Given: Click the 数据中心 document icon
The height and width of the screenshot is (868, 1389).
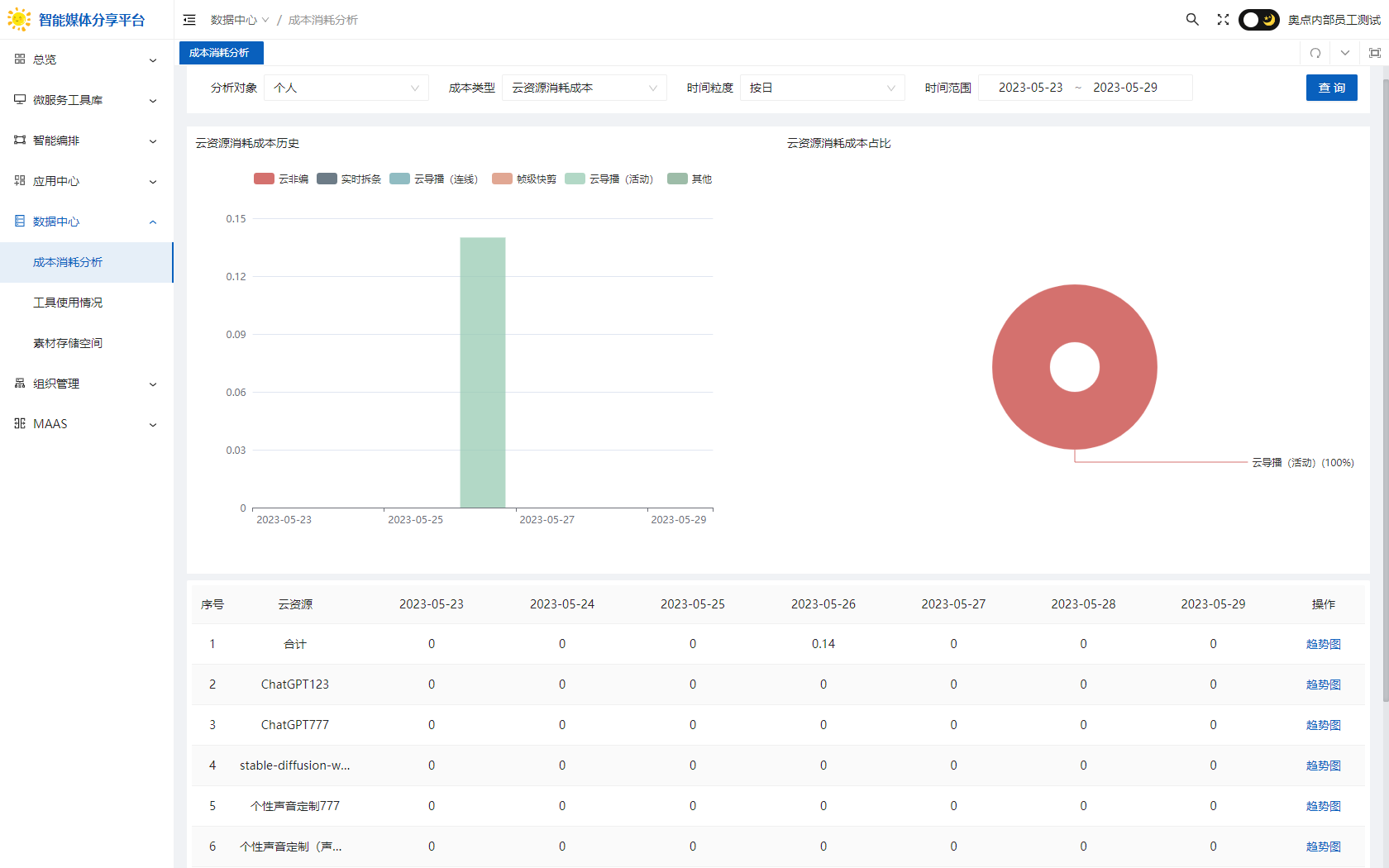Looking at the screenshot, I should [x=20, y=221].
